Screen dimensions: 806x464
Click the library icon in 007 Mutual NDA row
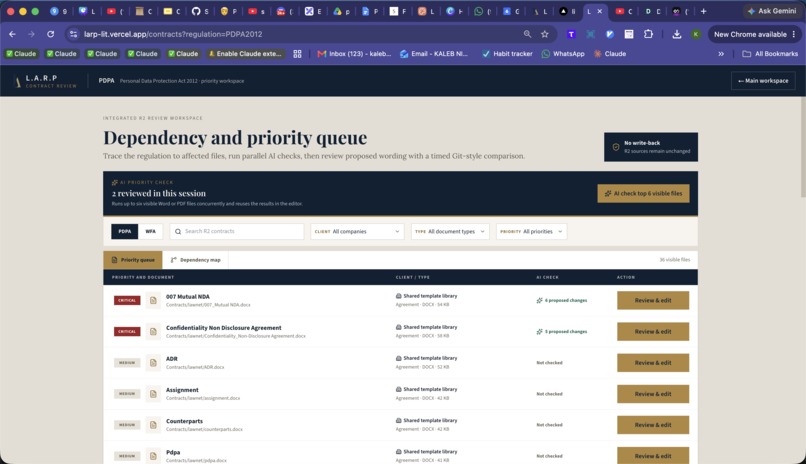coord(398,296)
